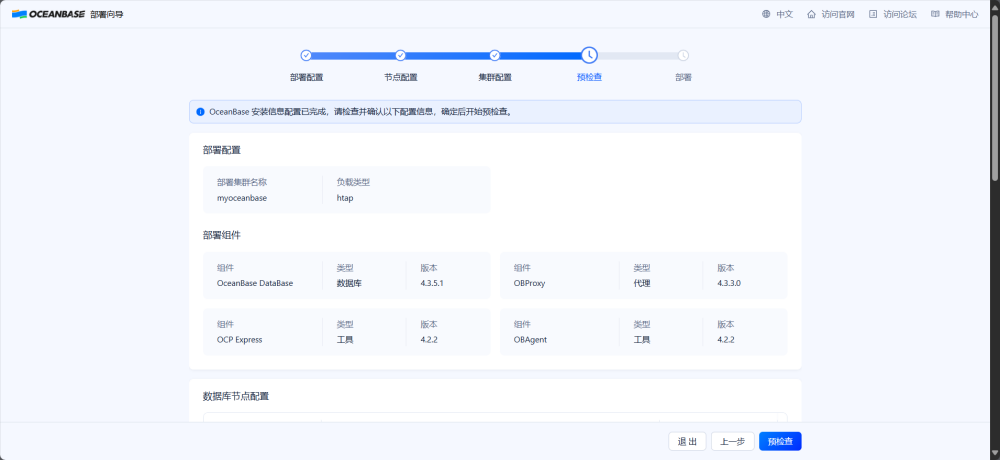This screenshot has height=460, width=1000.
Task: Click the OceanBase logo
Action: [48, 14]
